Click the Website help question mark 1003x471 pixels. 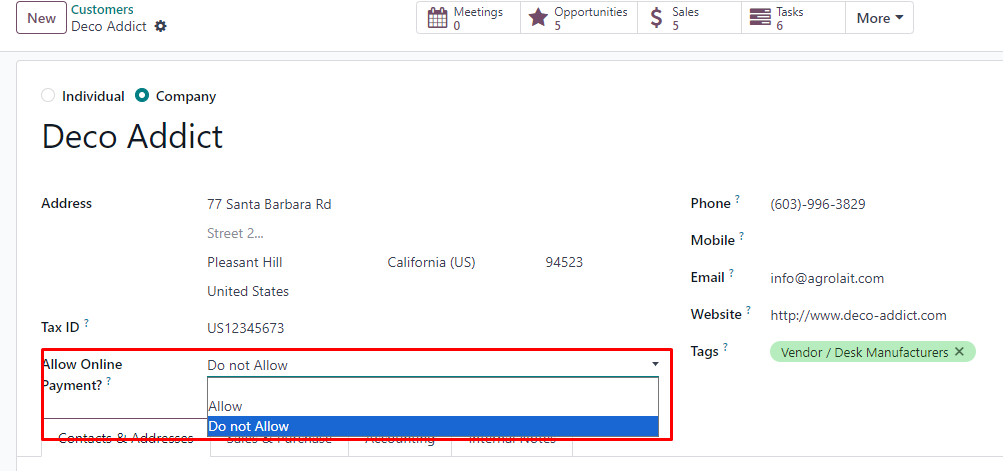click(748, 310)
